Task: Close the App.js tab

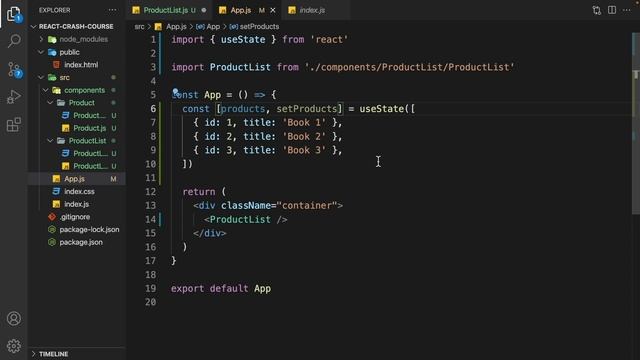Action: pyautogui.click(x=273, y=10)
